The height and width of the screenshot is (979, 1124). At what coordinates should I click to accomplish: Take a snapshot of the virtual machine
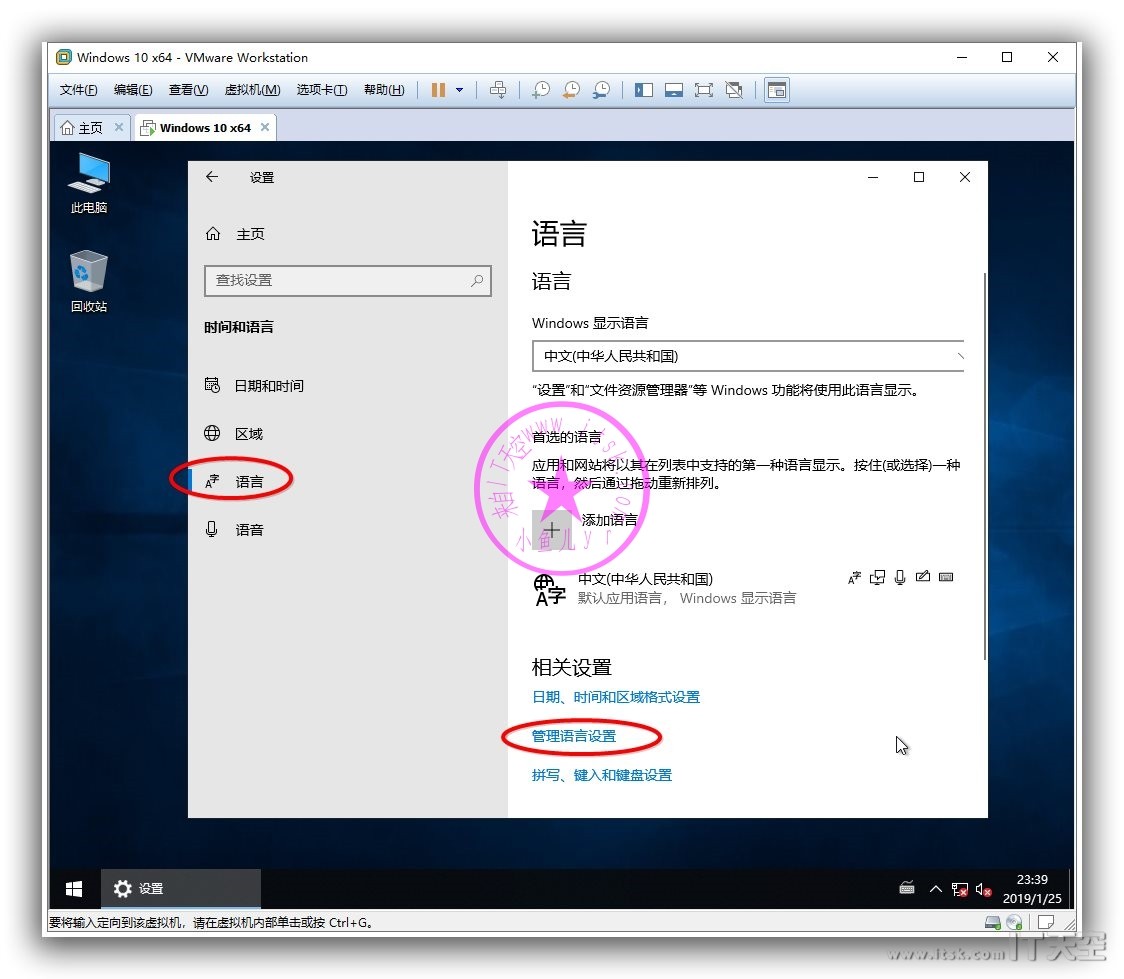click(541, 90)
